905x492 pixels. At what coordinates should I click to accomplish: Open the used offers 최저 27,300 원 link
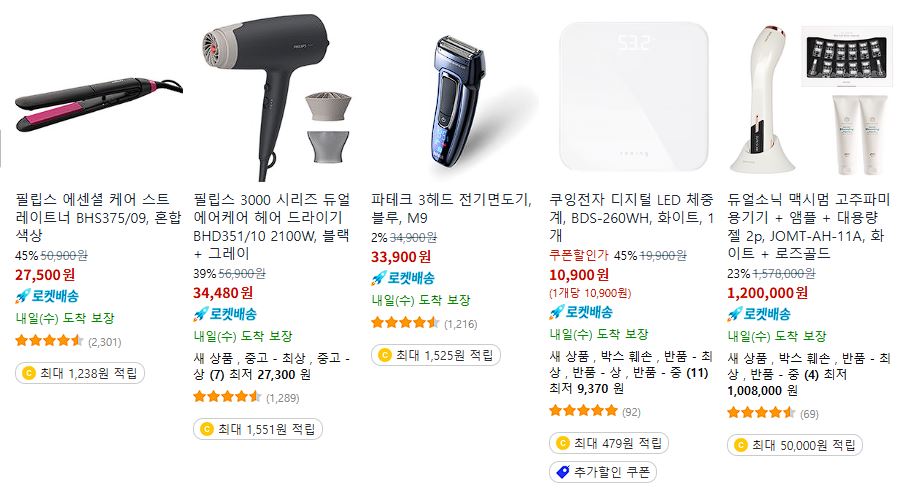pos(270,375)
